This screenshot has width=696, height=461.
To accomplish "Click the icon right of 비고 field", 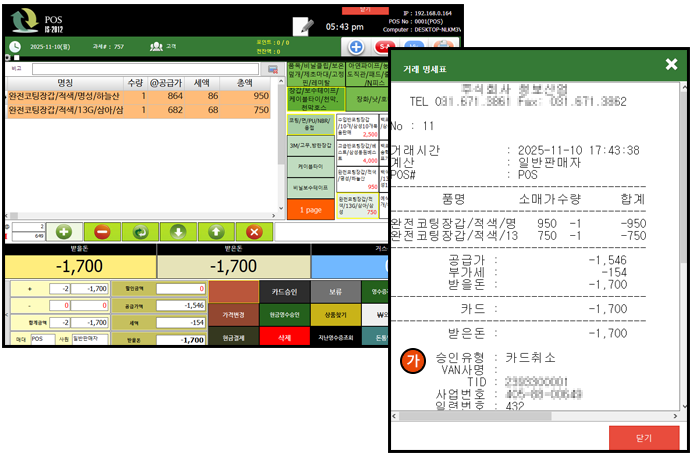I will point(273,69).
